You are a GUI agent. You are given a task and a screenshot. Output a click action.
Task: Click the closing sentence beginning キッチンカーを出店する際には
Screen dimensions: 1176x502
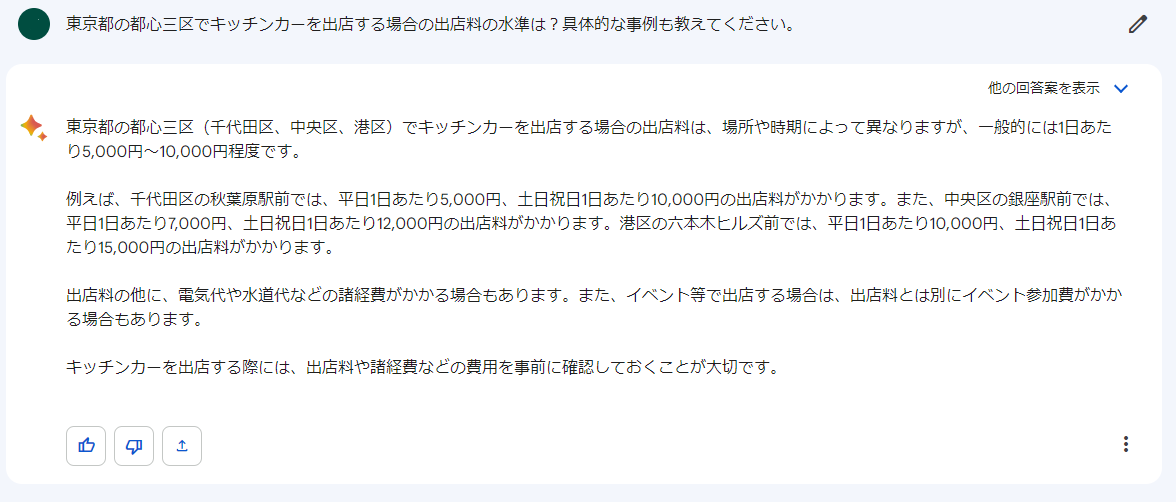[x=421, y=368]
